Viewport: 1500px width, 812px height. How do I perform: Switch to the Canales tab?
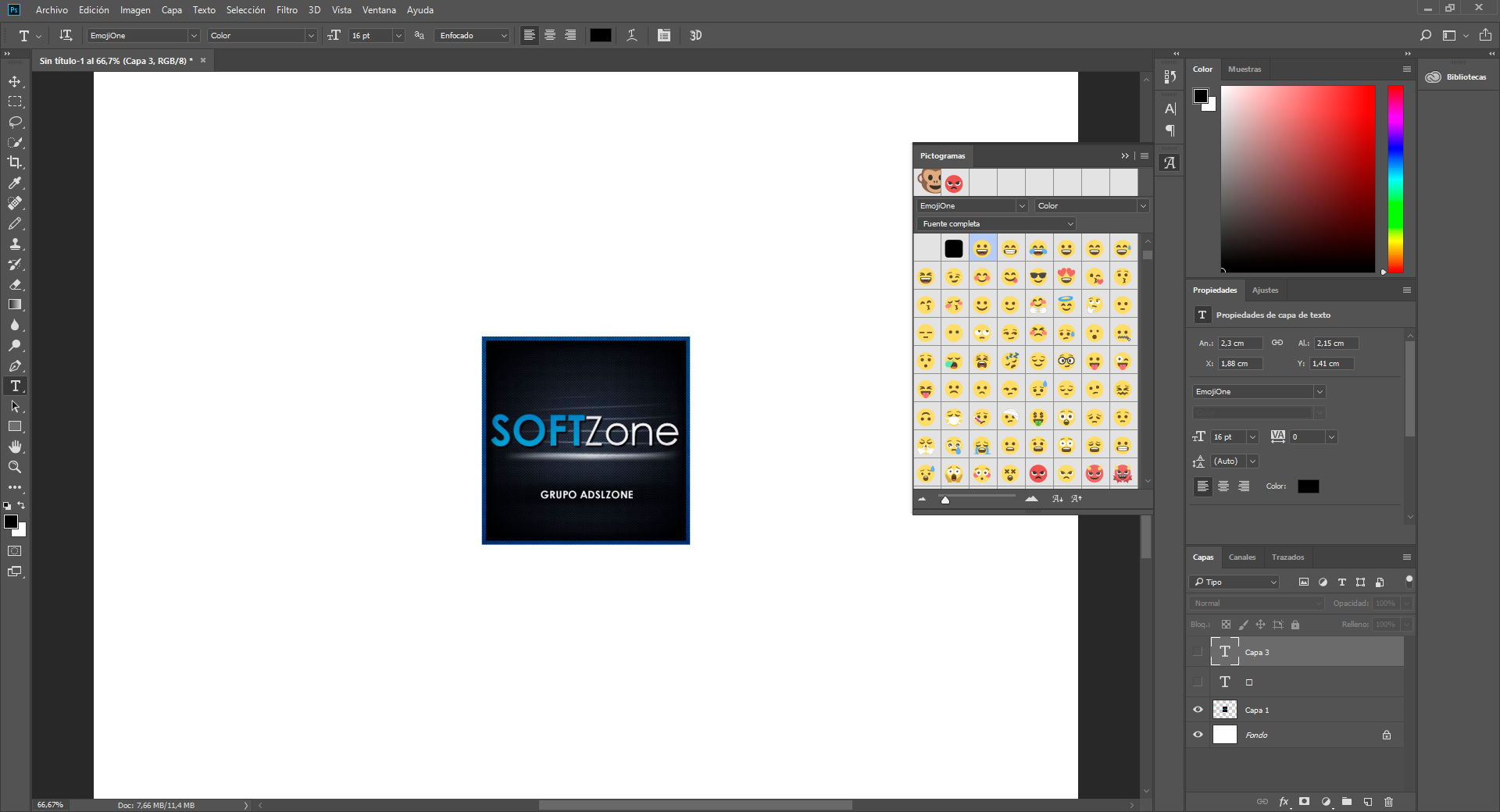pyautogui.click(x=1242, y=557)
